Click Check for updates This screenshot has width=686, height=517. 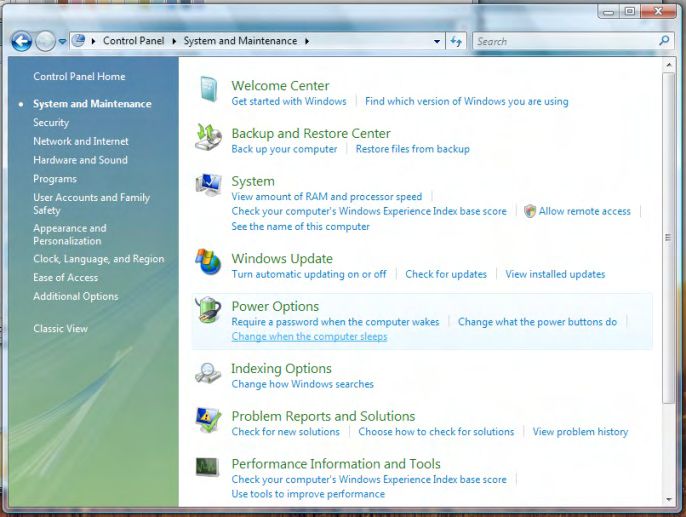(446, 274)
